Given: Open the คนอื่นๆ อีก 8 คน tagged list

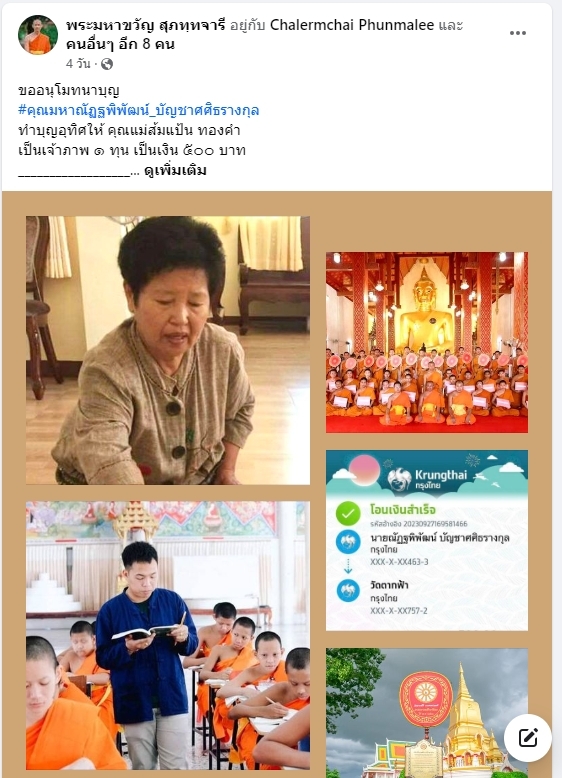Looking at the screenshot, I should pos(120,44).
